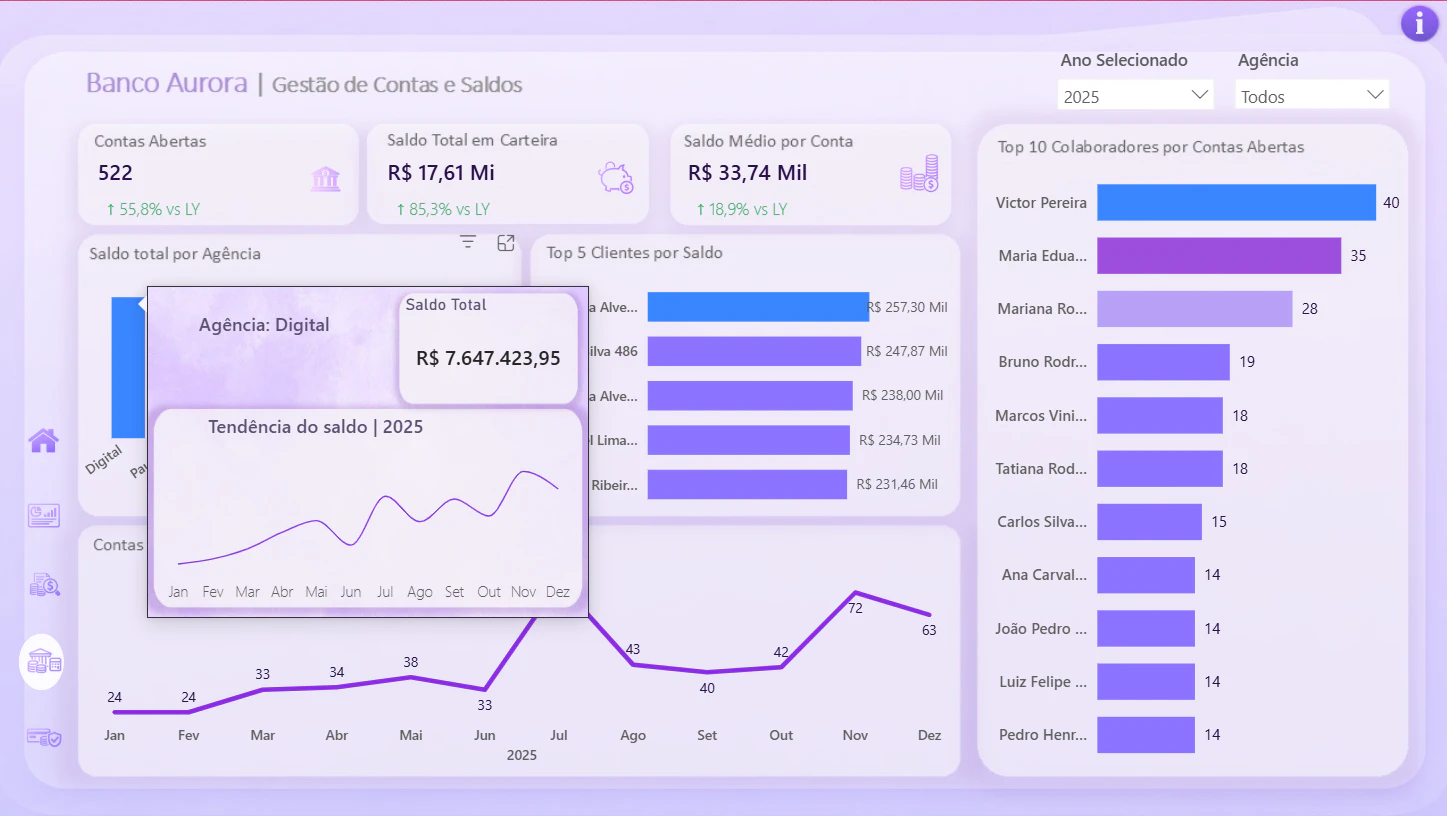Screen dimensions: 1447x816
Task: Click the R$ 33,74 Mil value
Action: (748, 173)
